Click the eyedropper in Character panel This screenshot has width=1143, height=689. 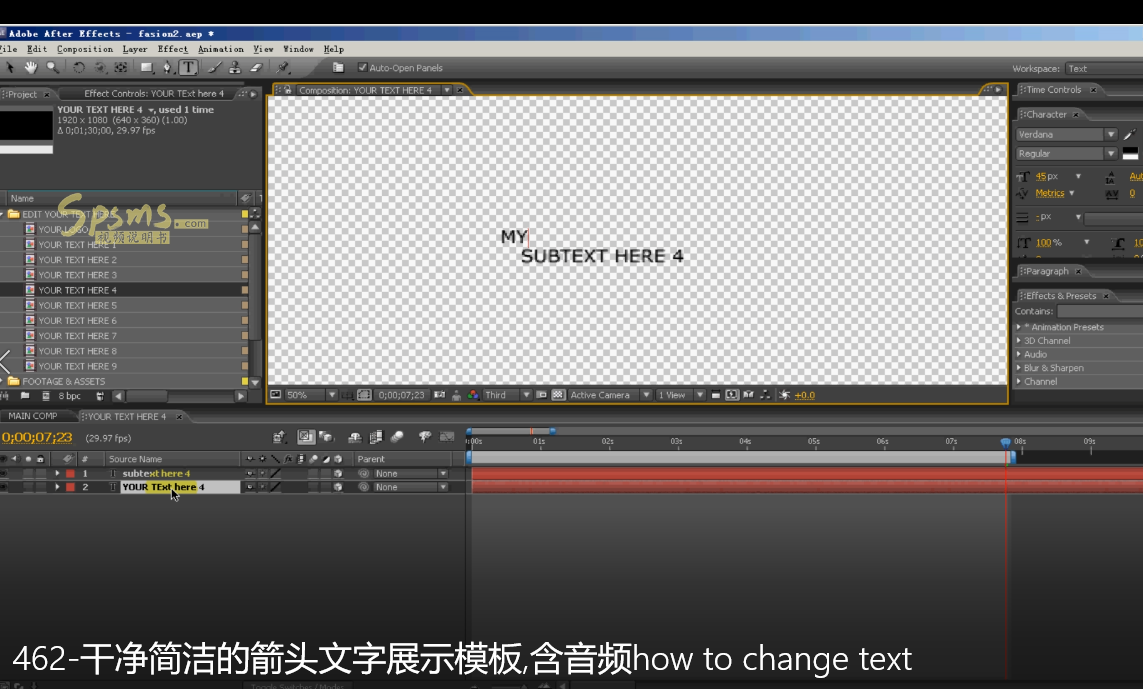(x=1130, y=134)
